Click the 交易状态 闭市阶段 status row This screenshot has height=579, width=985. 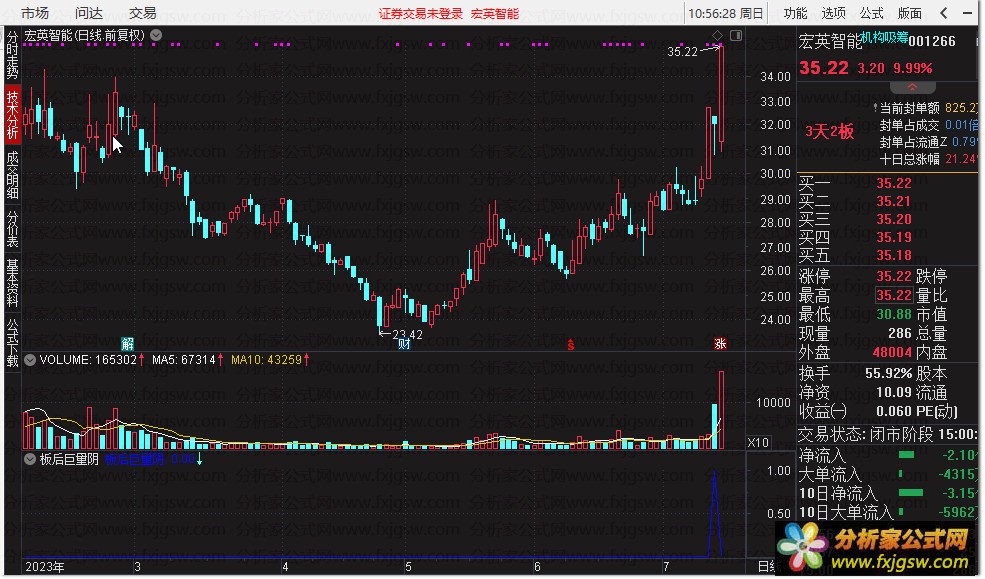click(x=888, y=434)
